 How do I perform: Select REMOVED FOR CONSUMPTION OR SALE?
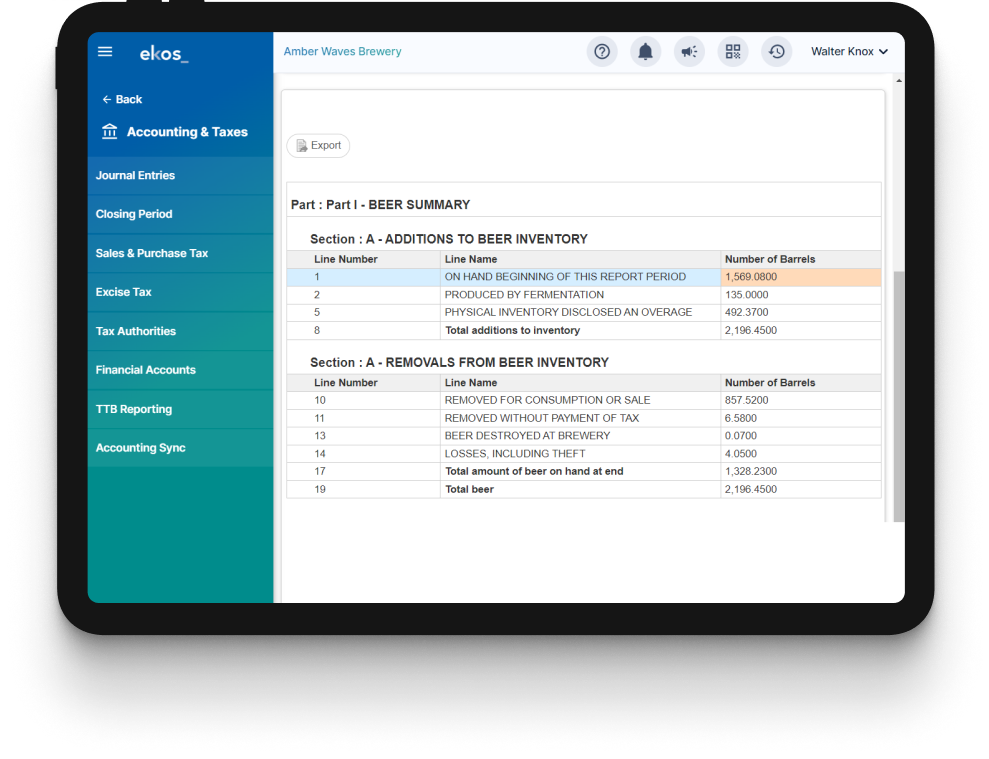[x=547, y=401]
